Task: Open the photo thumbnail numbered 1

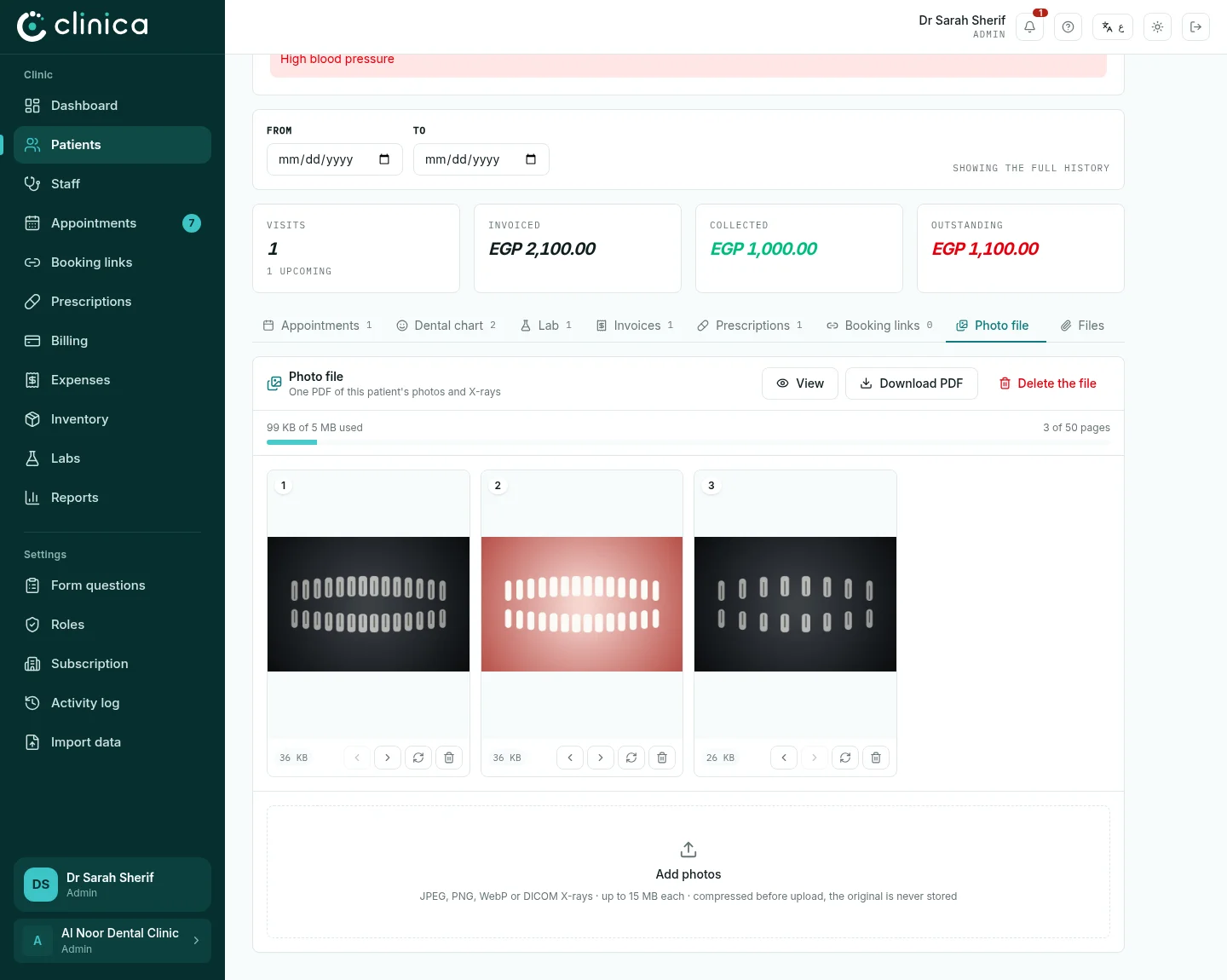Action: (368, 604)
